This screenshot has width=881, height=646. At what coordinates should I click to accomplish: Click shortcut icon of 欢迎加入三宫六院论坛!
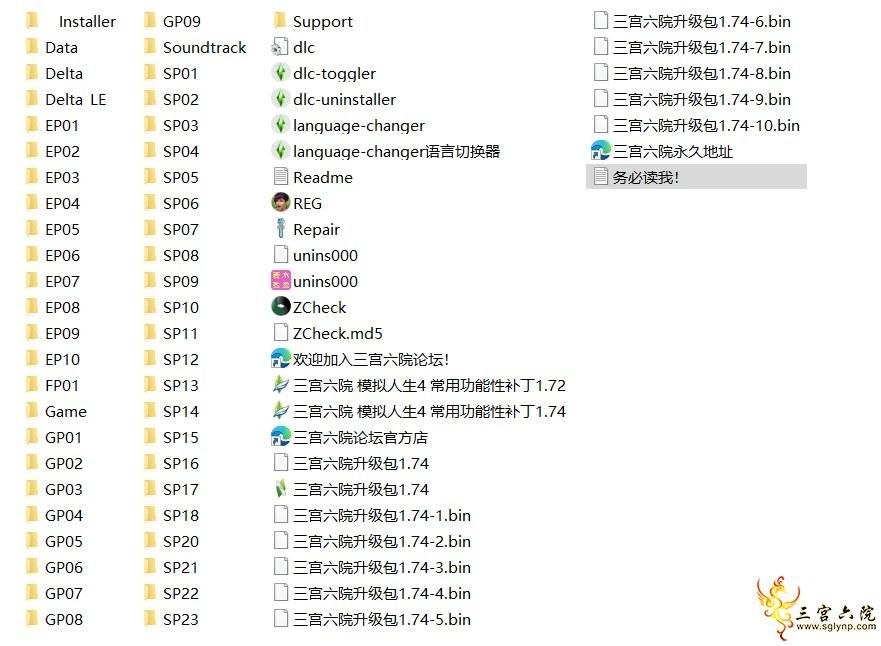pos(280,358)
